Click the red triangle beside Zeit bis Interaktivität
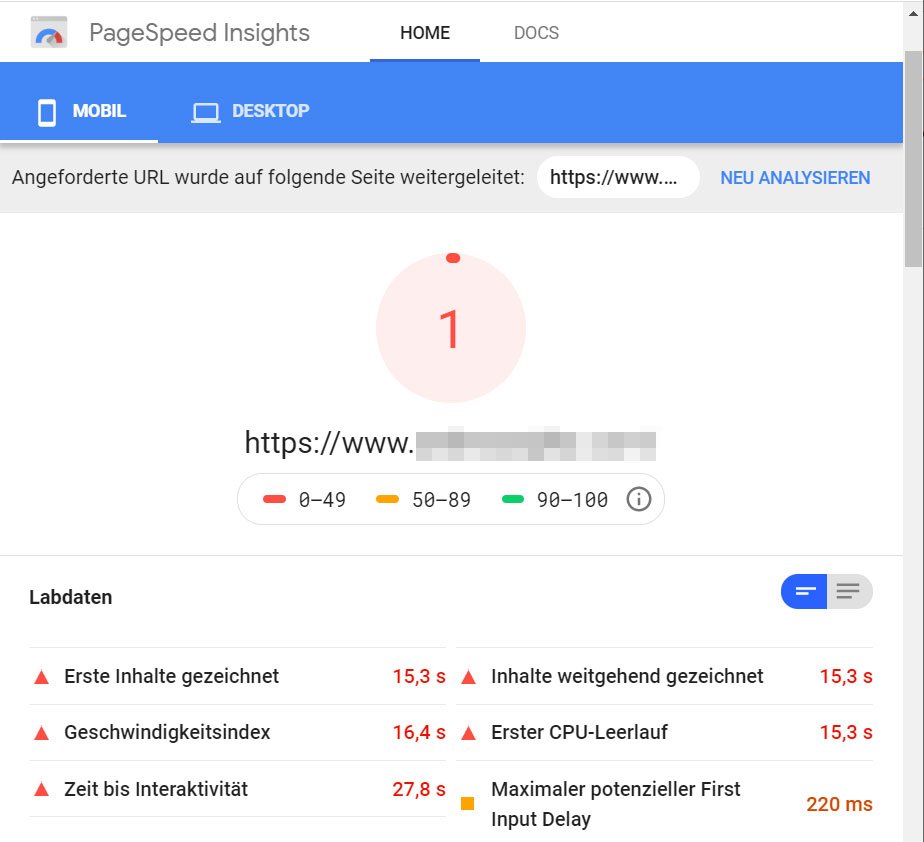 click(42, 790)
